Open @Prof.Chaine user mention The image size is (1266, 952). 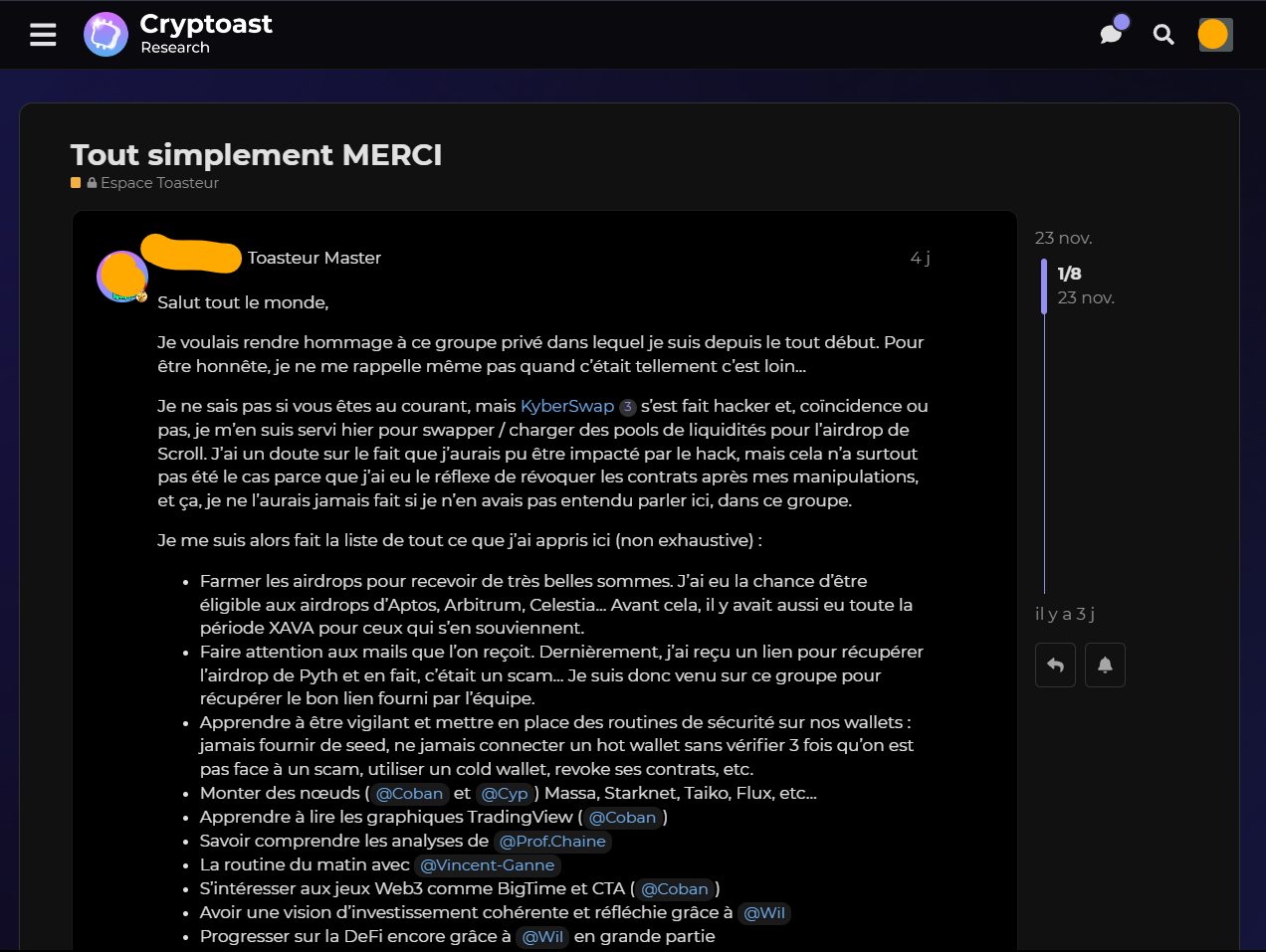click(552, 842)
